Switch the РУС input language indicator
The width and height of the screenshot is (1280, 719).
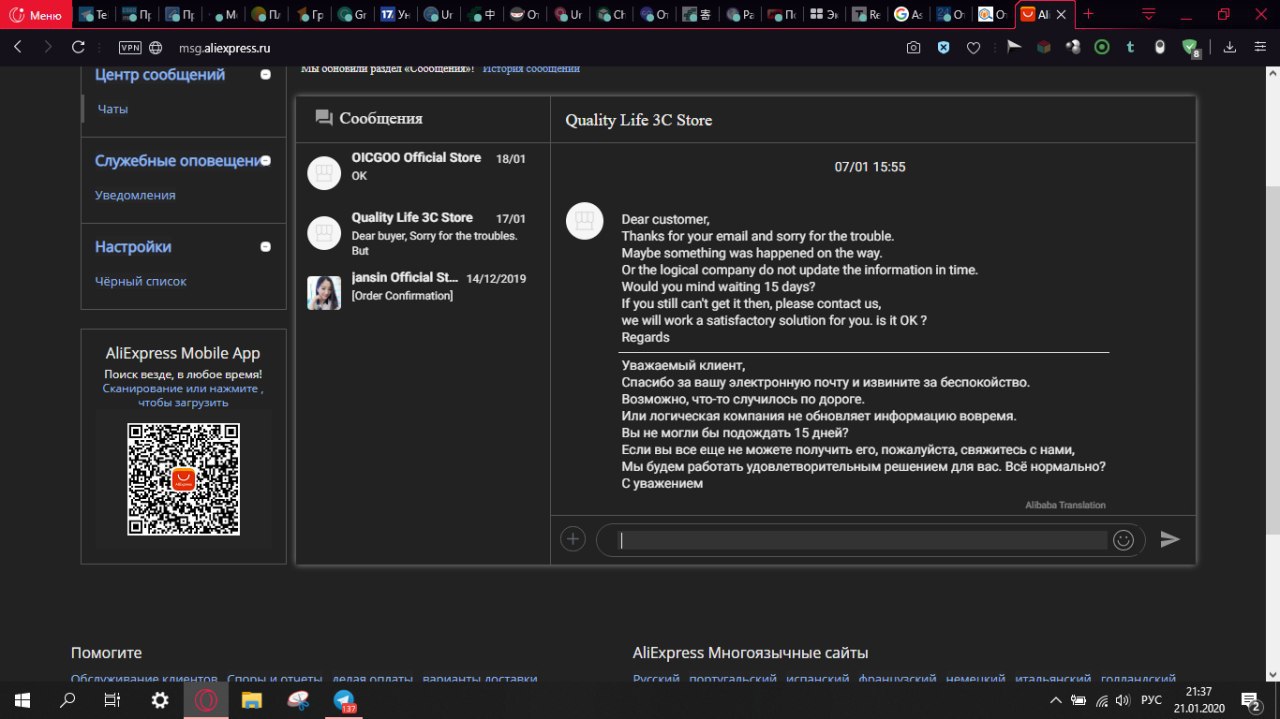[1151, 700]
